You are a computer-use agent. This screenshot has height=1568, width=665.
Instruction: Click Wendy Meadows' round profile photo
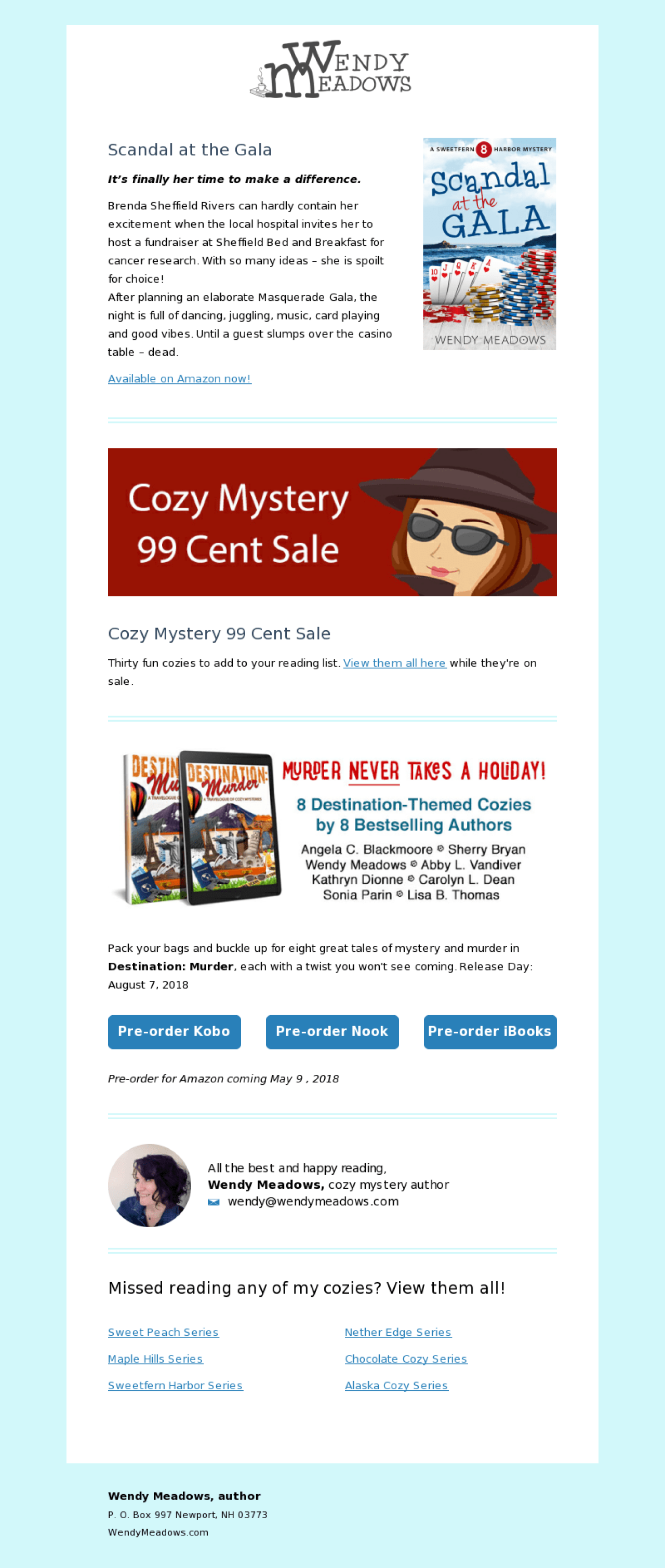click(150, 1185)
